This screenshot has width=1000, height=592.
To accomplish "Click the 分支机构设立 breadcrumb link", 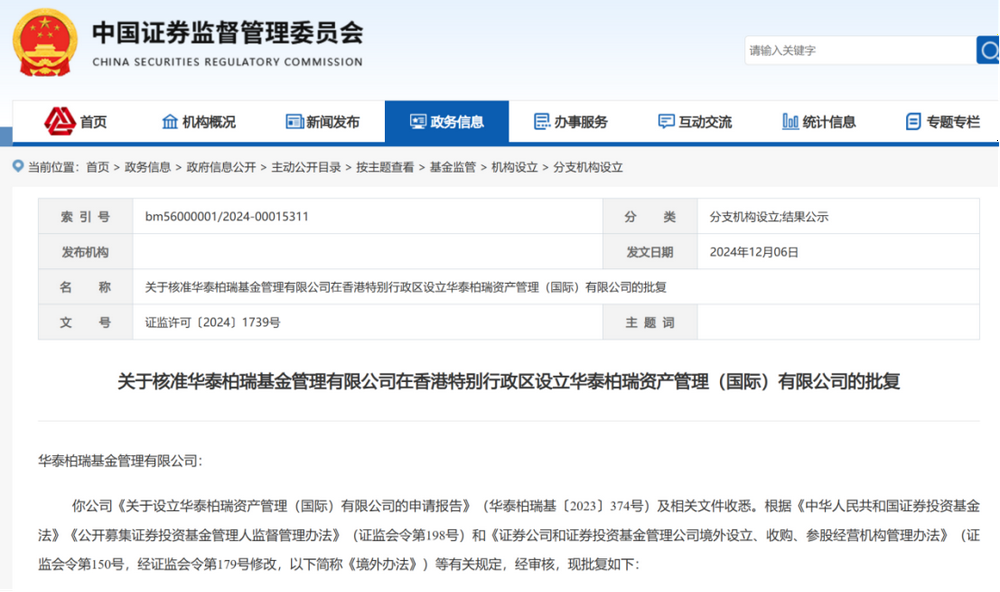I will pos(588,167).
